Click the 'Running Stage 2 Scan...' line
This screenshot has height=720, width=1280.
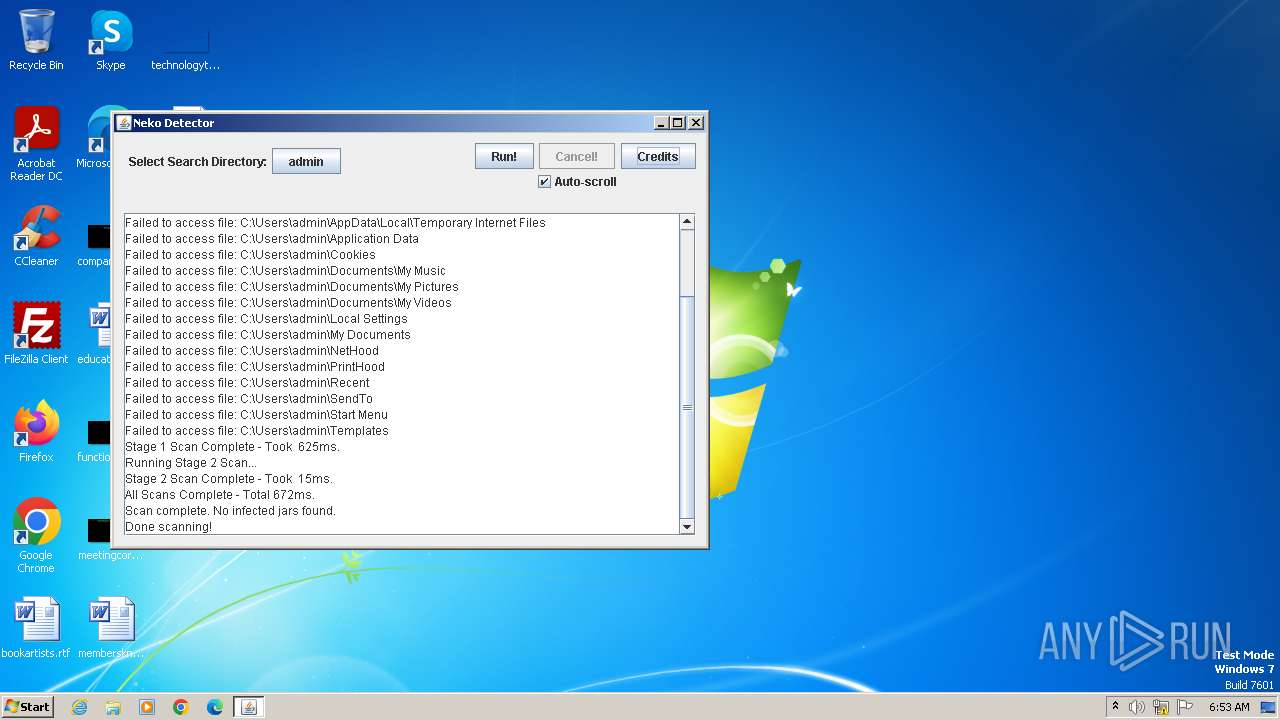coord(190,463)
